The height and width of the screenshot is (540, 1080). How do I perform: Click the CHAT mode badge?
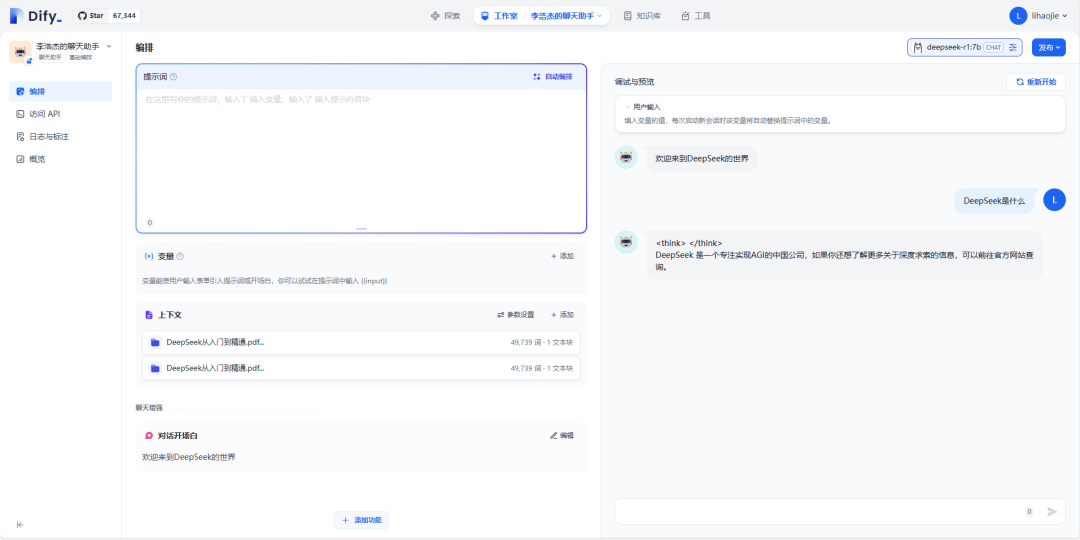pos(993,48)
